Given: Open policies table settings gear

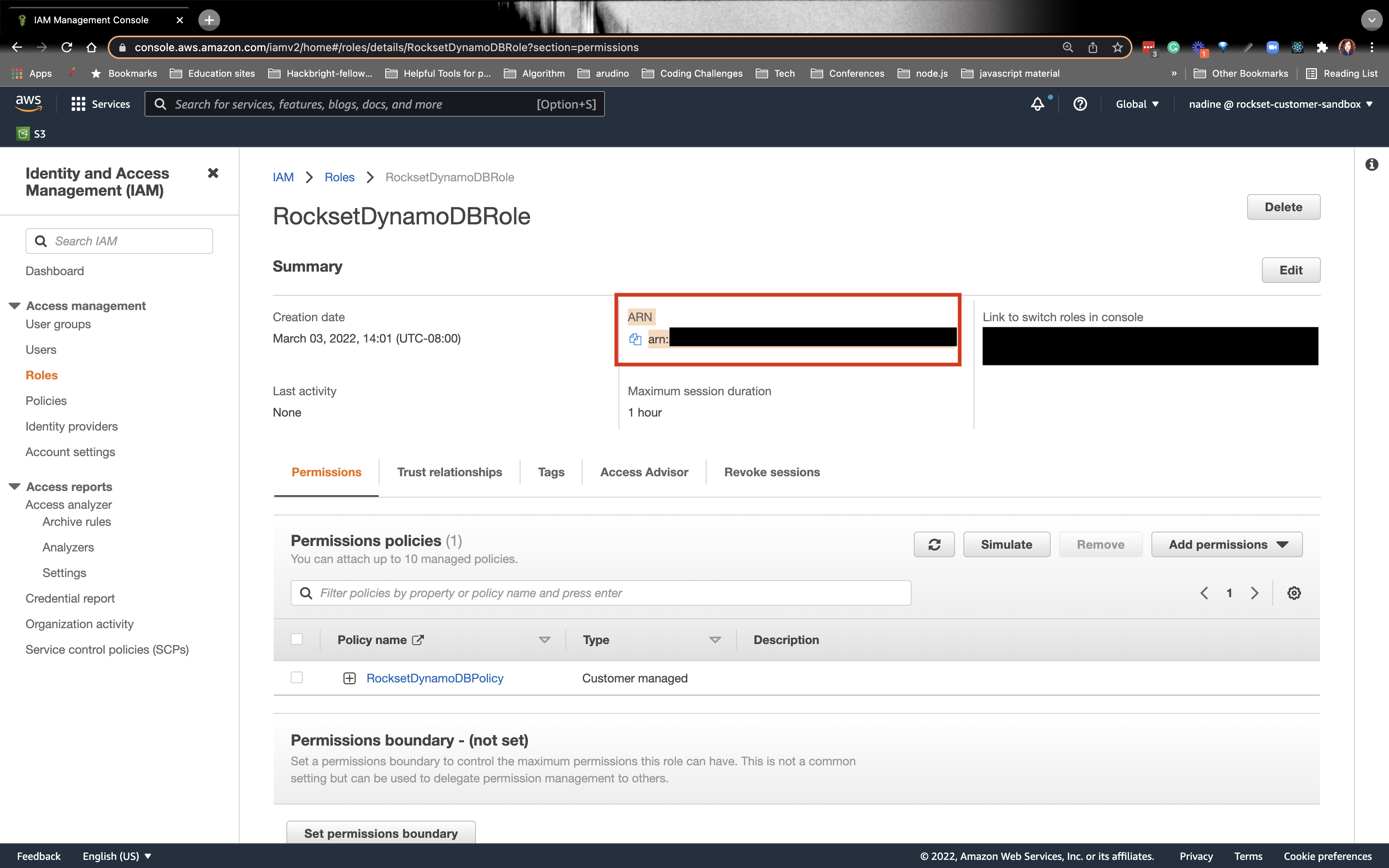Looking at the screenshot, I should 1294,593.
